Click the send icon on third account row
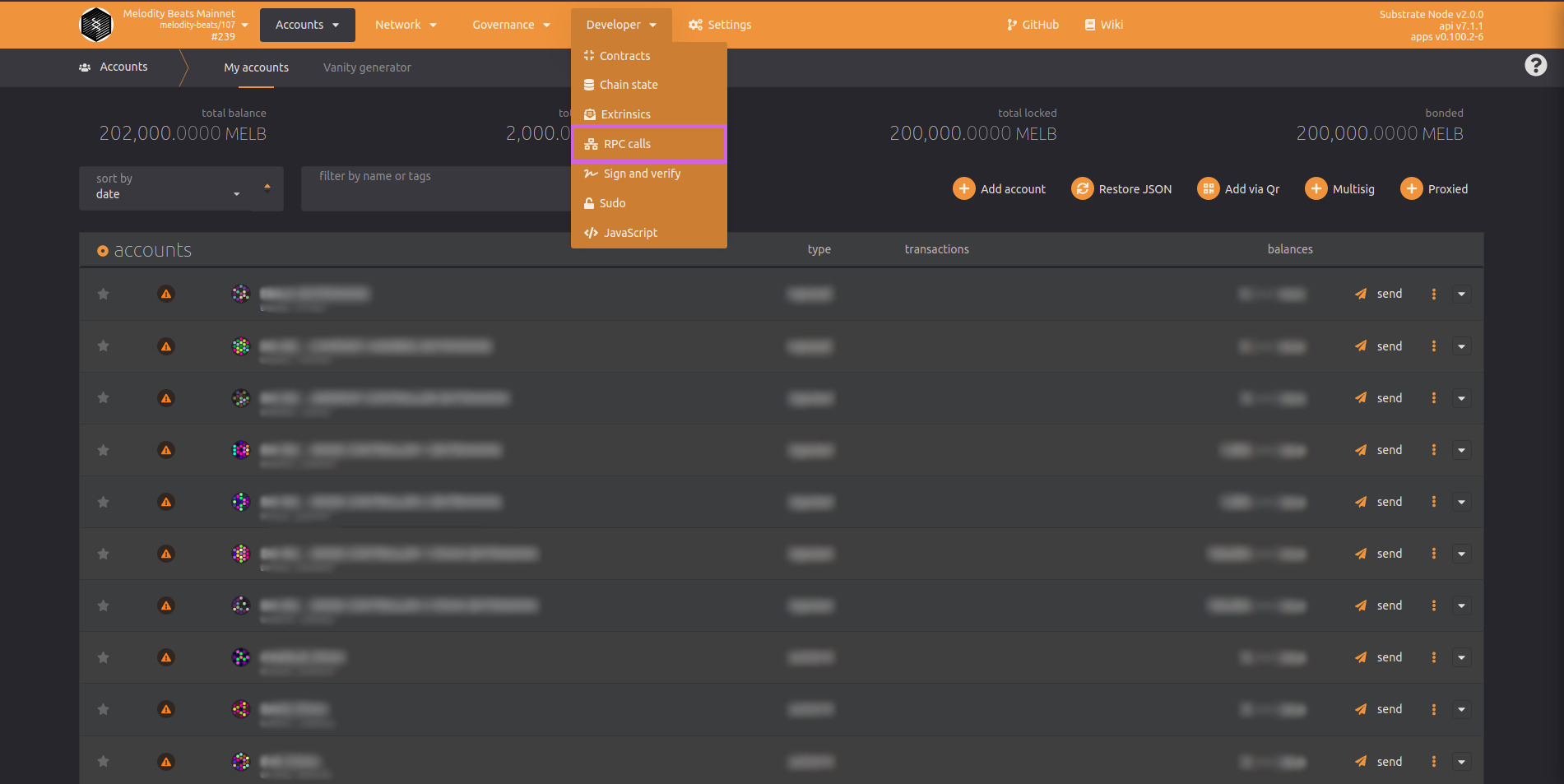Image resolution: width=1564 pixels, height=784 pixels. pos(1361,398)
